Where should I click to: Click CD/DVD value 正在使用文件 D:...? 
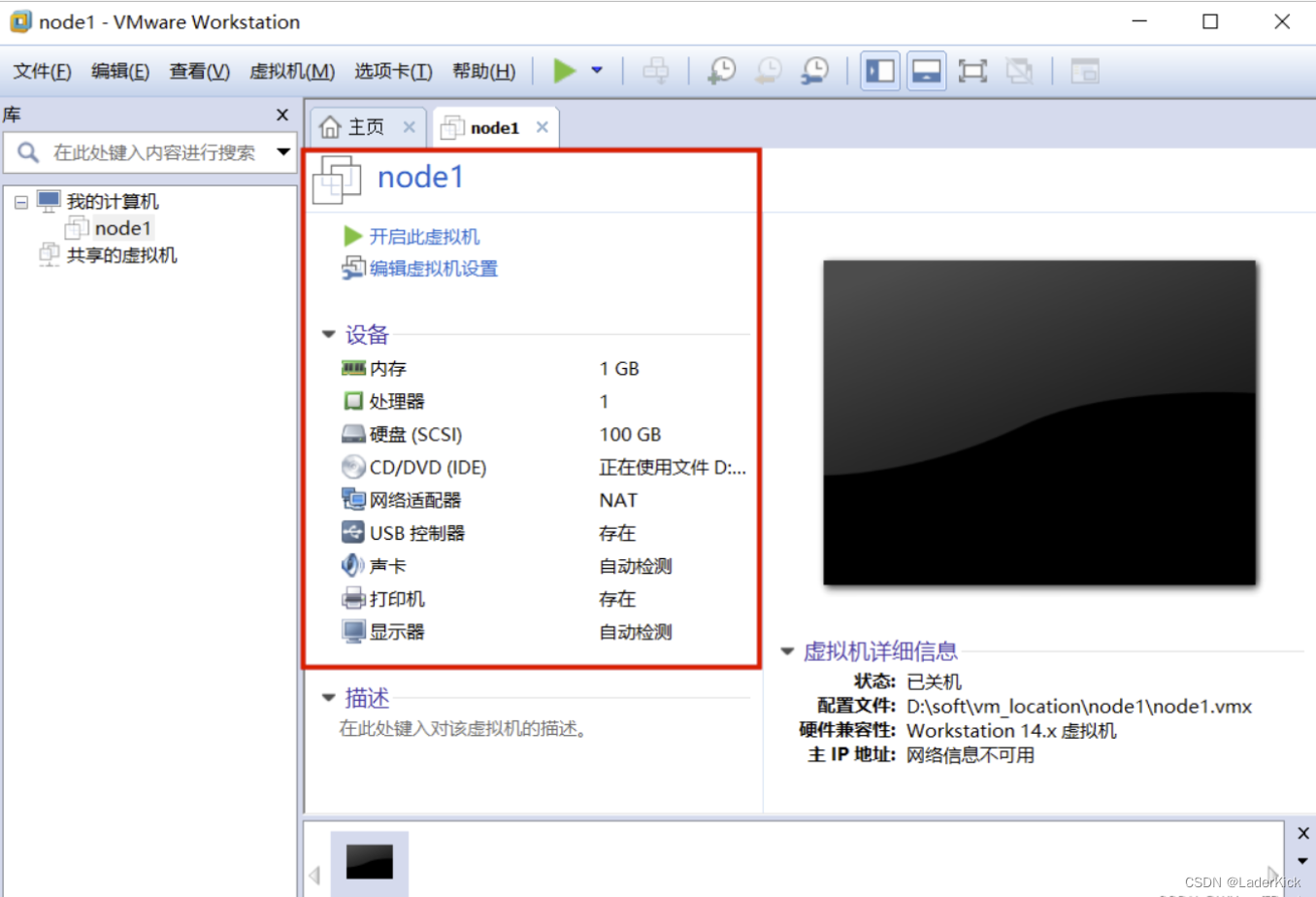pos(673,468)
